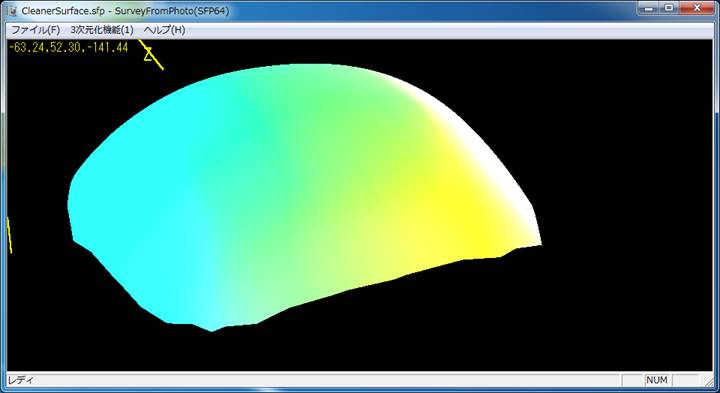Click the SurveyFromPhoto app icon in title bar
Viewport: 720px width, 393px height.
(x=12, y=11)
